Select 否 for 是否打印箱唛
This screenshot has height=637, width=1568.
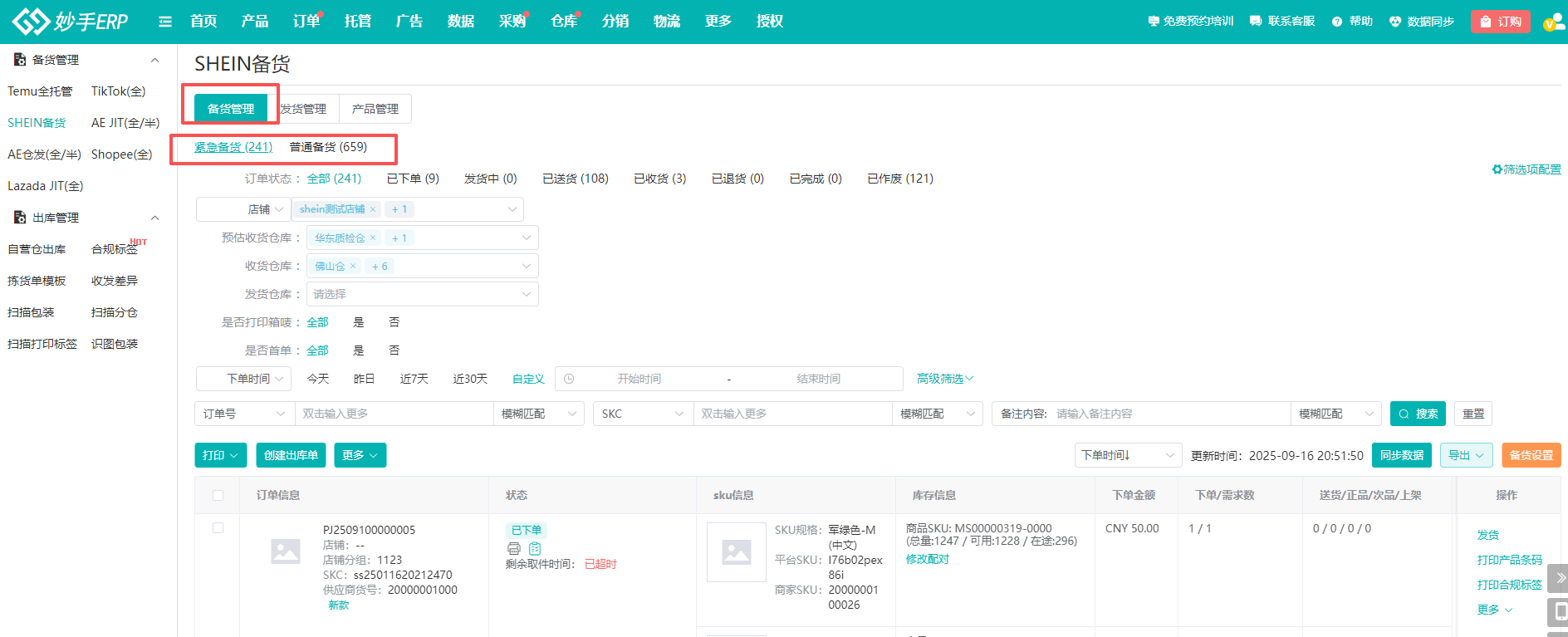pyautogui.click(x=394, y=322)
